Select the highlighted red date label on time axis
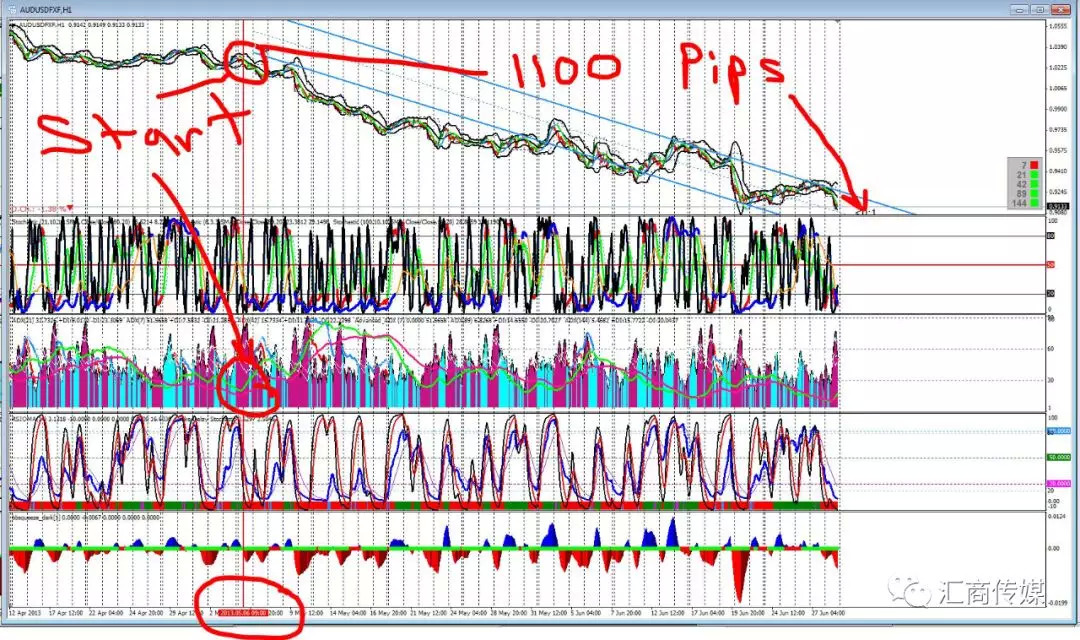Viewport: 1080px width, 640px height. pyautogui.click(x=243, y=612)
